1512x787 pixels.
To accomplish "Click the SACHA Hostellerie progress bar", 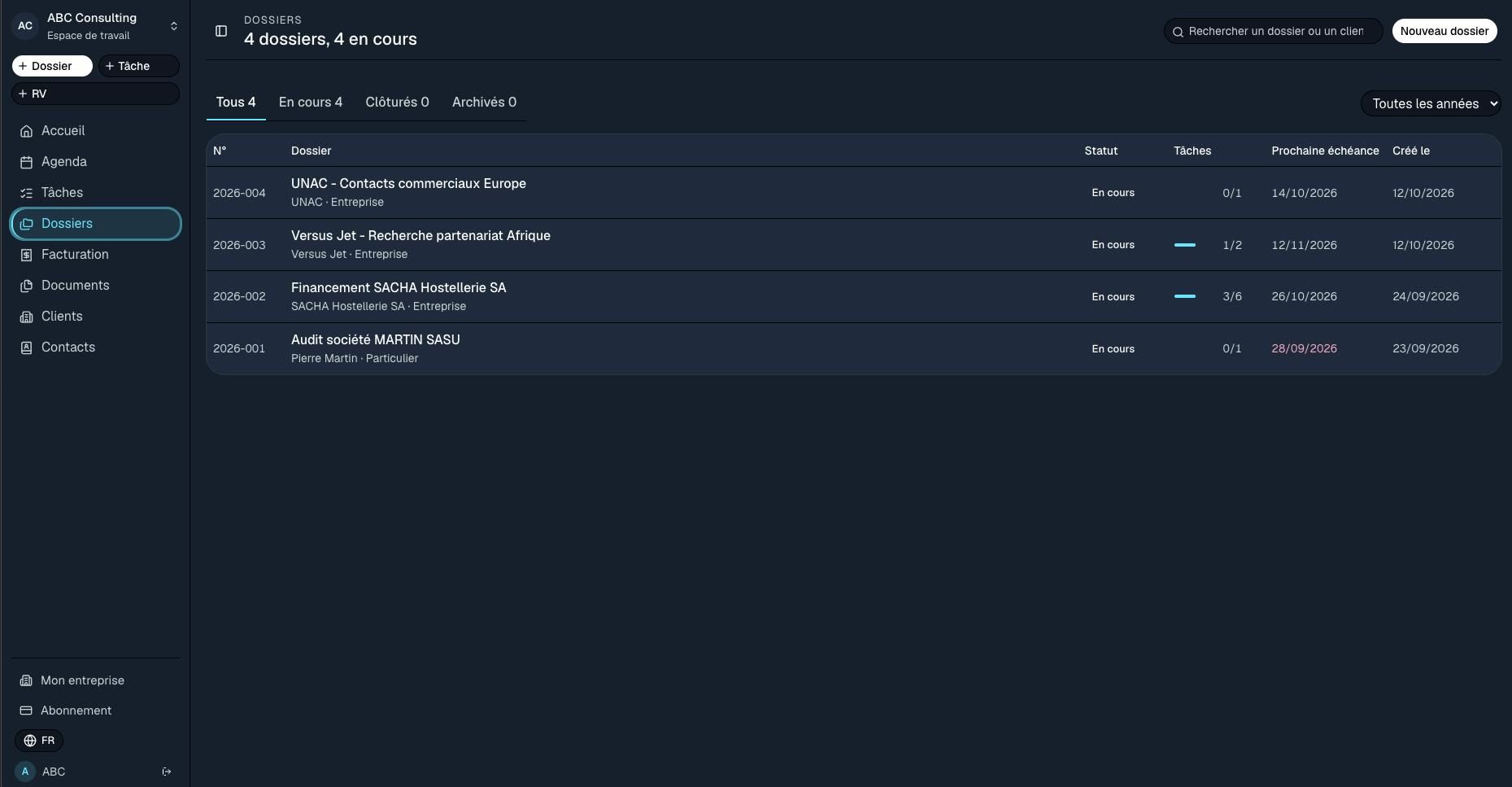I will click(1185, 296).
